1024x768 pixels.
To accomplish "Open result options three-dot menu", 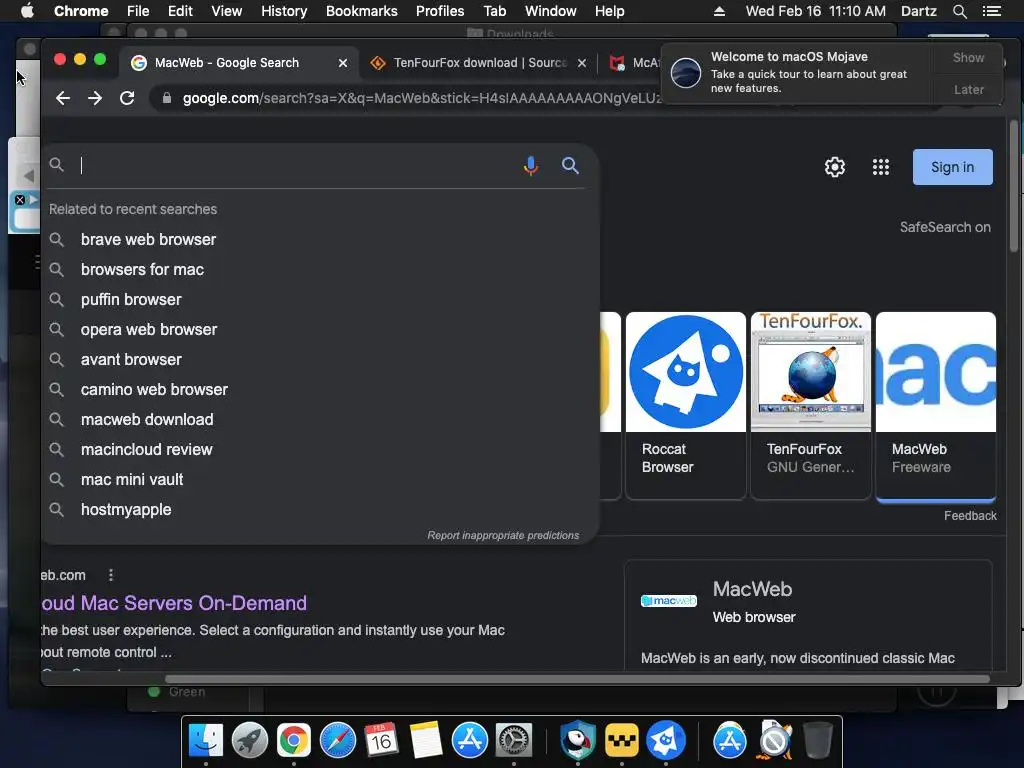I will (x=110, y=575).
